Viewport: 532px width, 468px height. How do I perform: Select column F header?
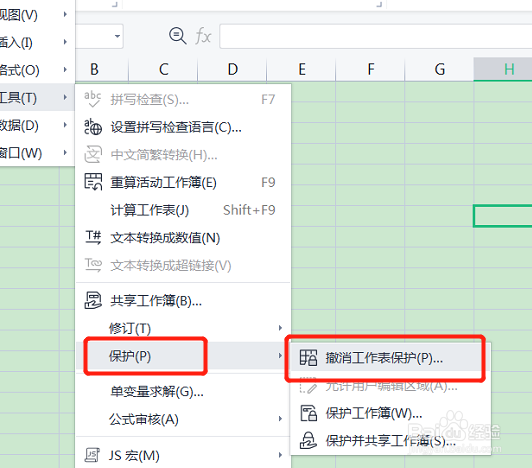(x=370, y=70)
